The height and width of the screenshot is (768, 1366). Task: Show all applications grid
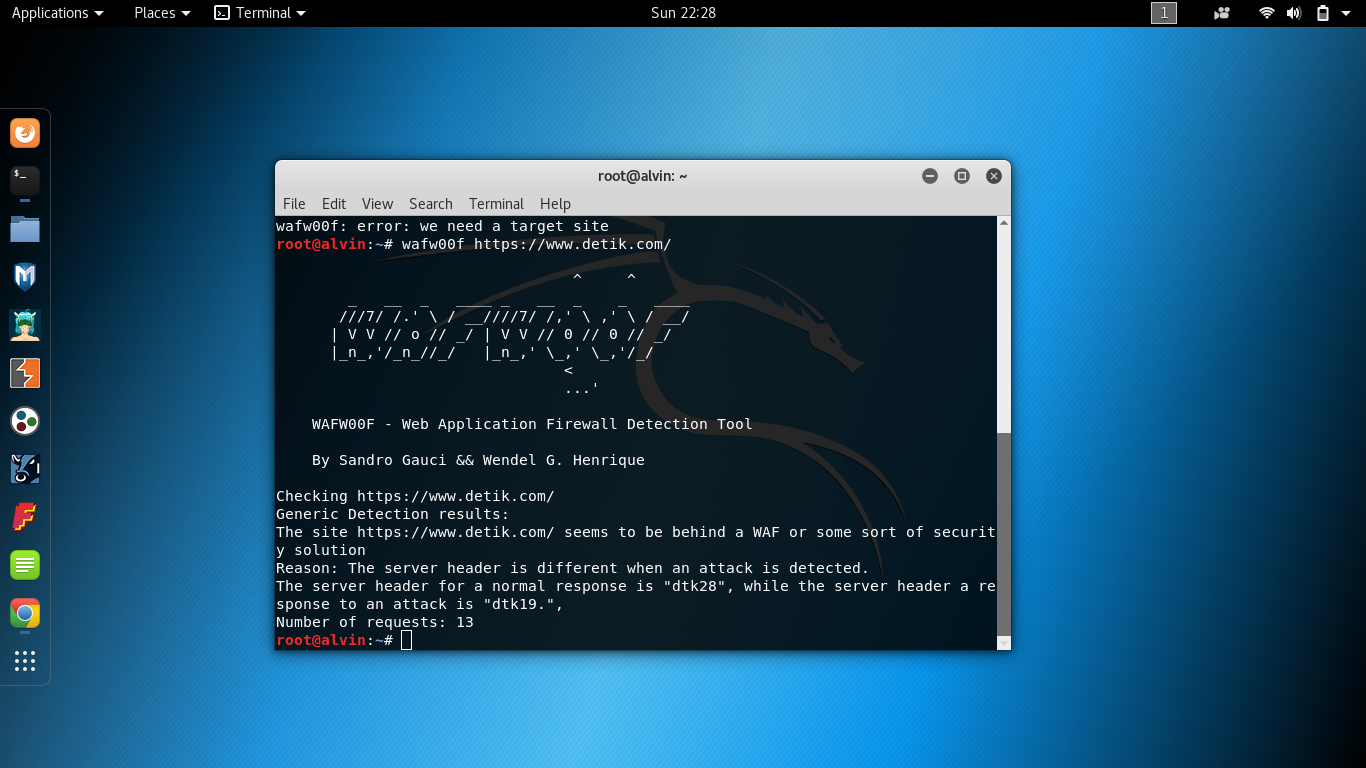pos(25,661)
